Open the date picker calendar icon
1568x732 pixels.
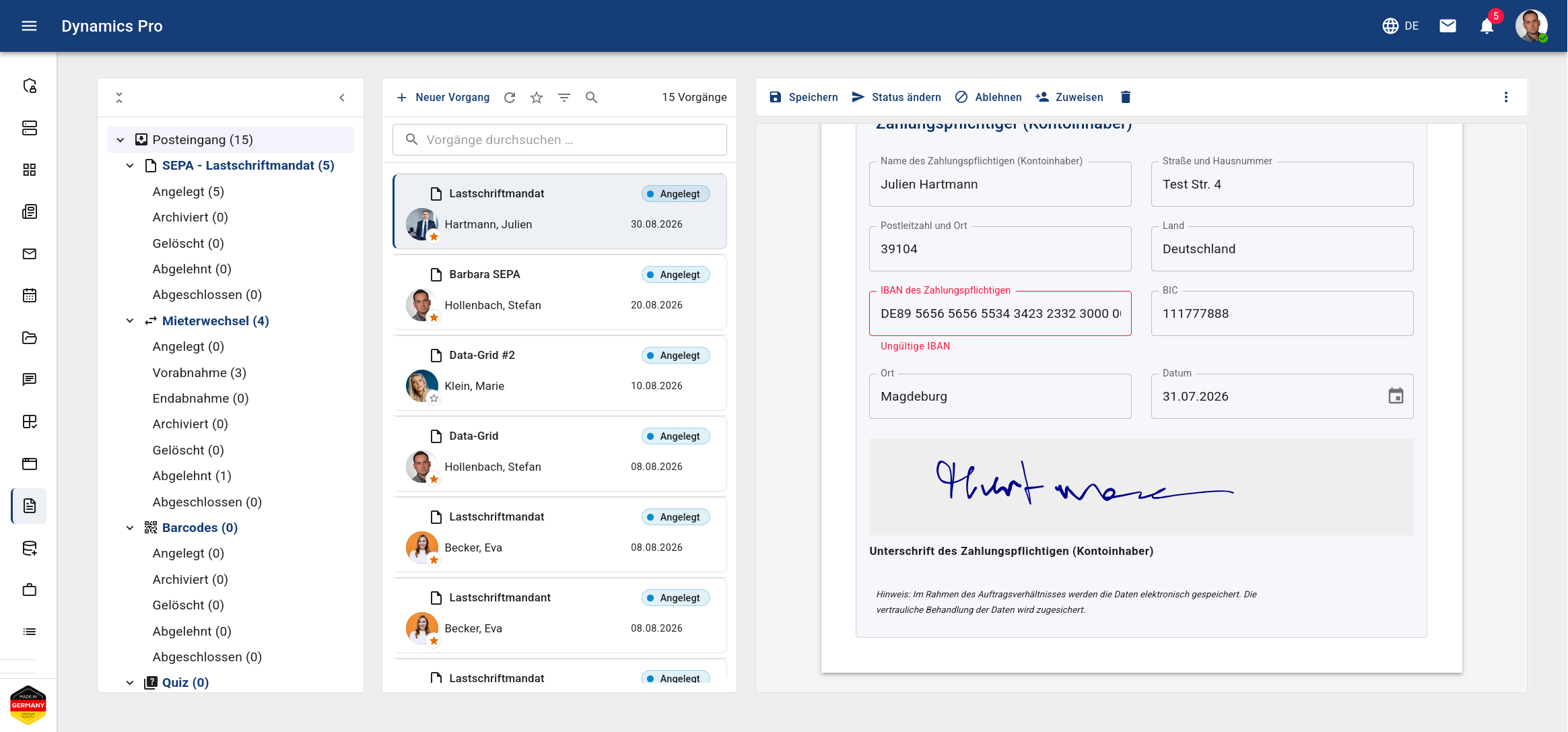click(x=1396, y=396)
